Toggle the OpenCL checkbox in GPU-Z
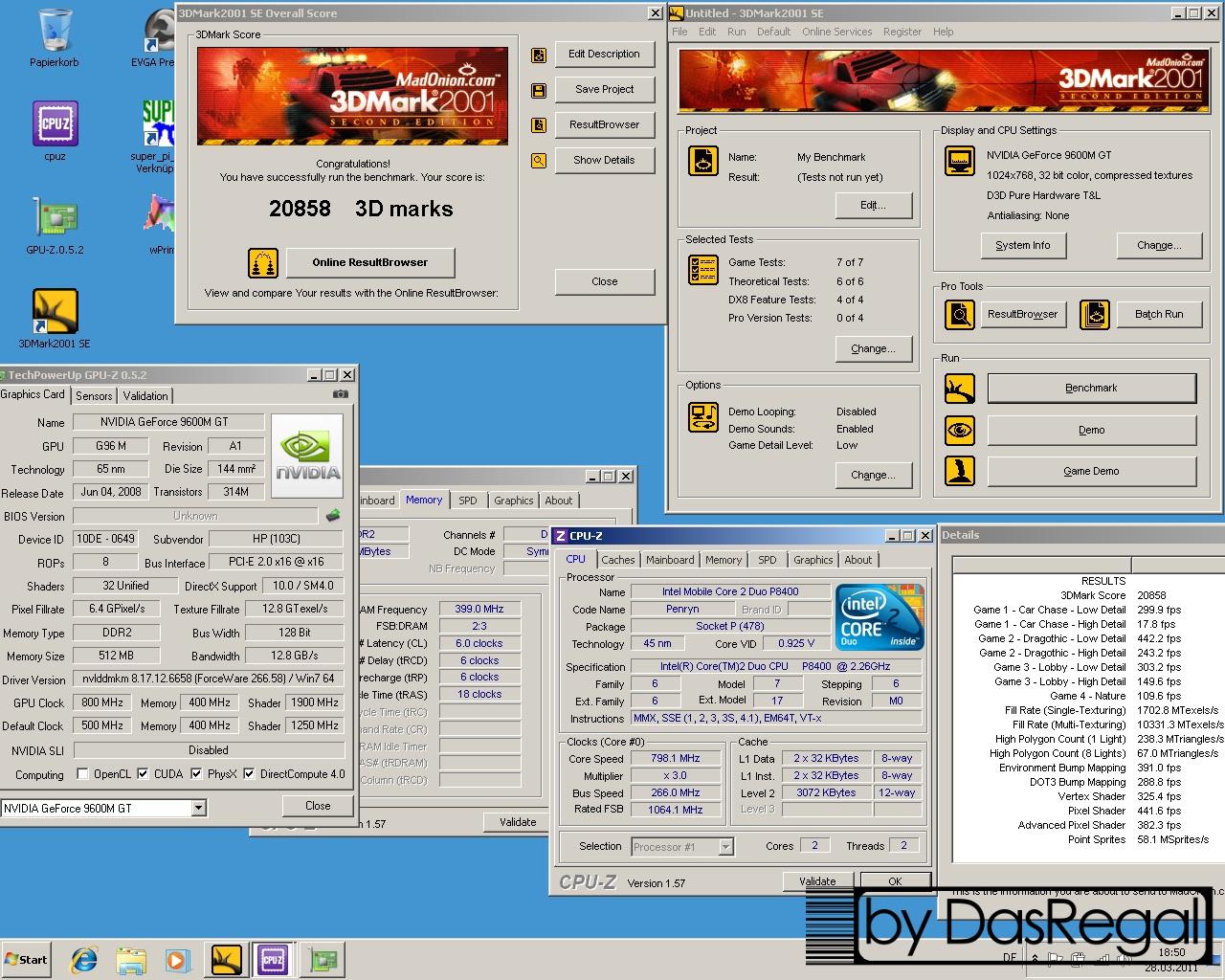This screenshot has height=980, width=1225. pos(82,774)
